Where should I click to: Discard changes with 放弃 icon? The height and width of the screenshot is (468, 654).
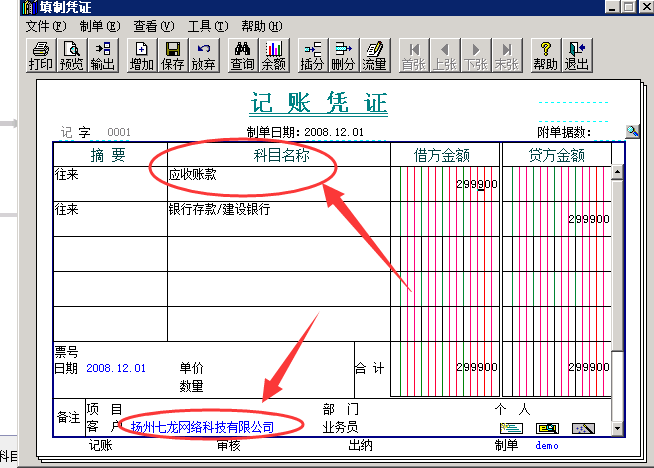pyautogui.click(x=204, y=55)
